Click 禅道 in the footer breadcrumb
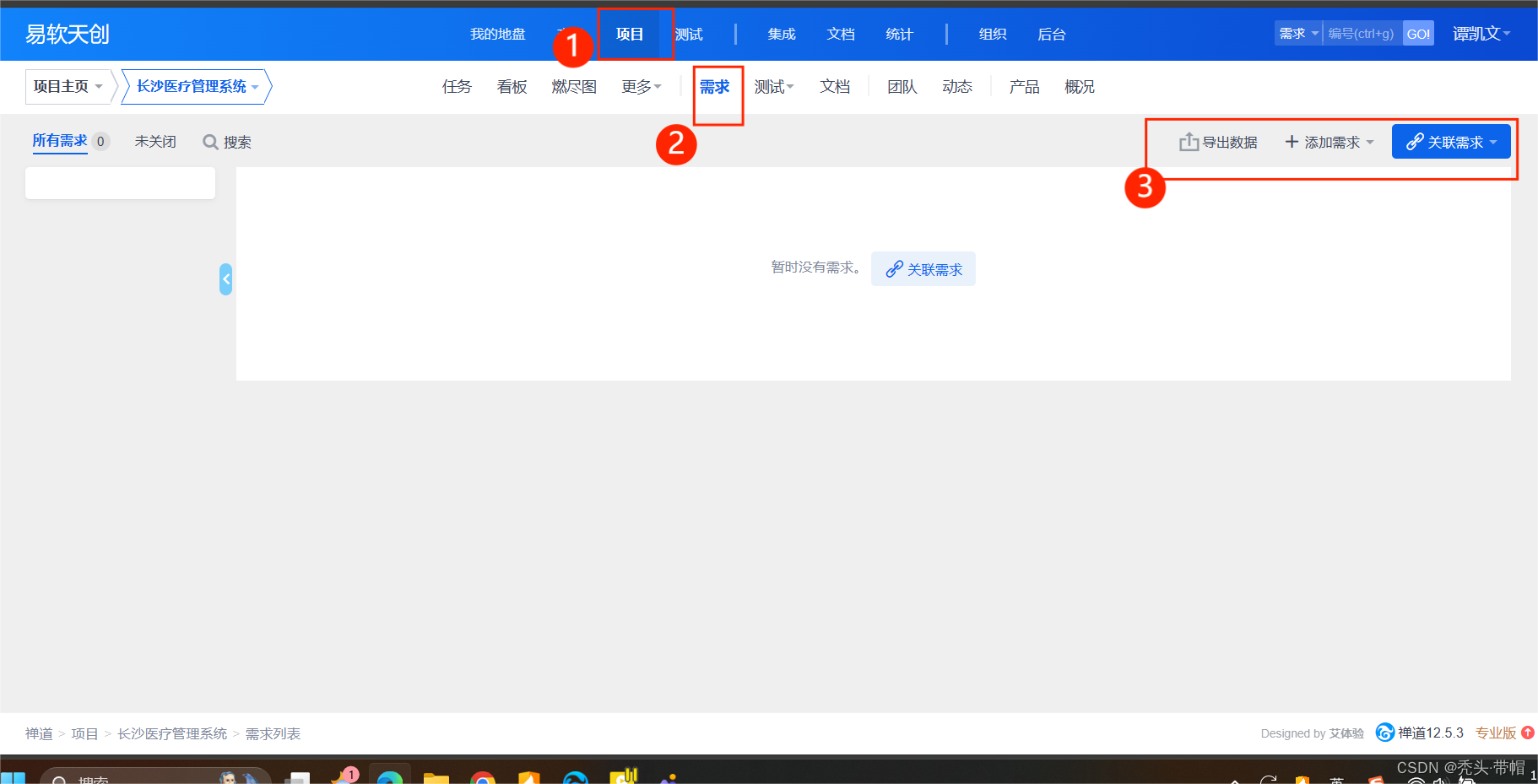This screenshot has height=784, width=1538. (39, 733)
